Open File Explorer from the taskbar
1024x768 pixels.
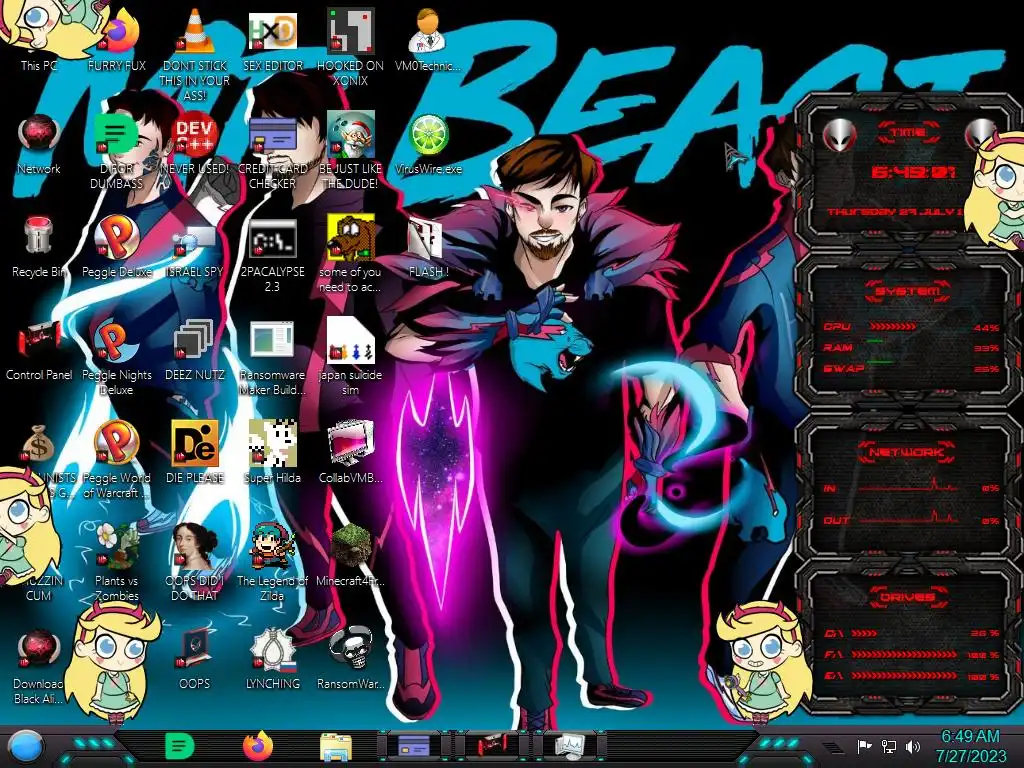[x=336, y=747]
